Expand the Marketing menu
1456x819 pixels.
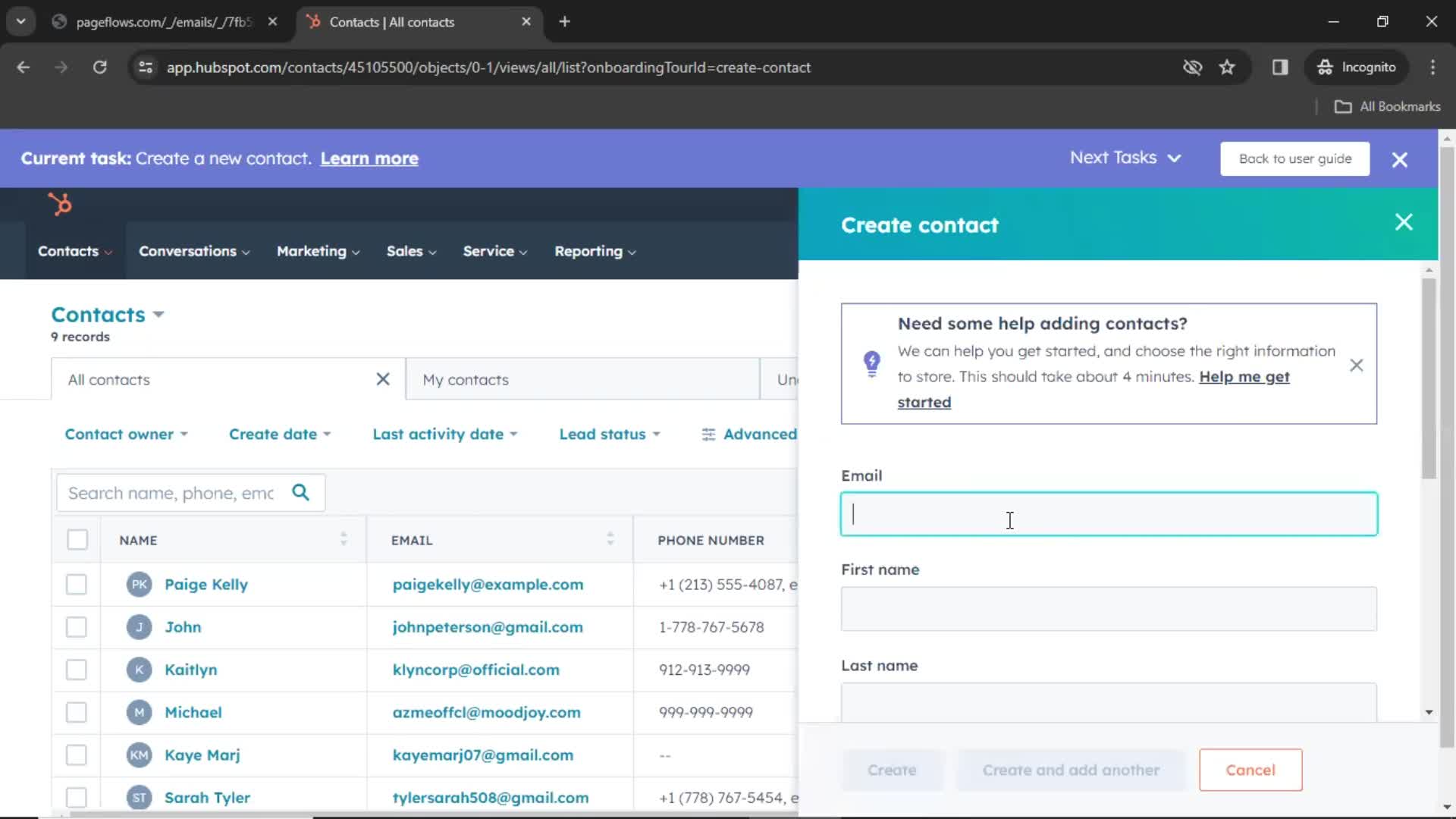point(318,251)
